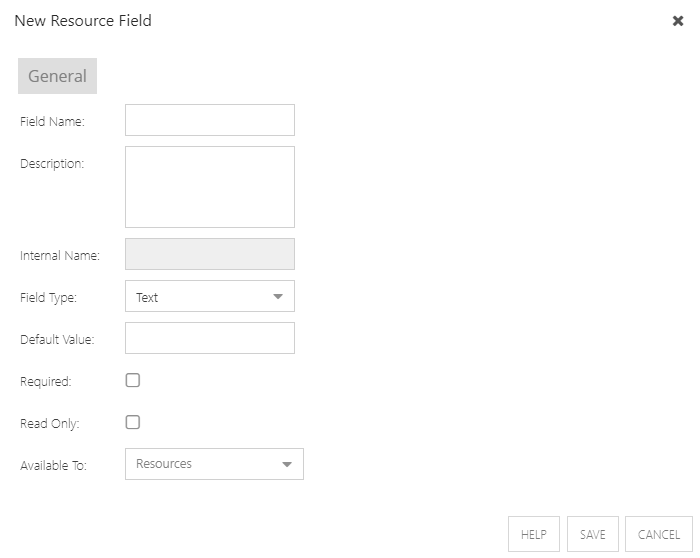Click the 'Default Value:' label

pos(57,340)
